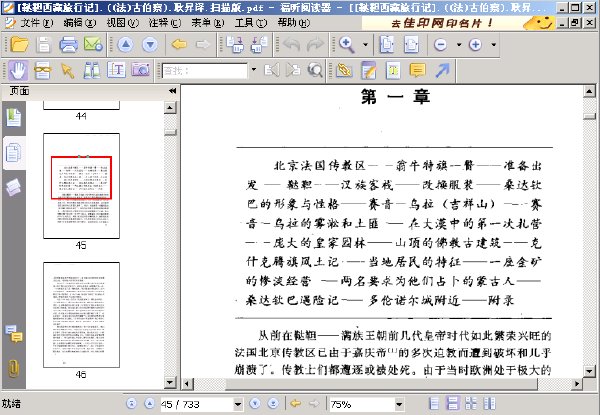Save the document using floppy disk icon
This screenshot has width=600, height=415.
(x=44, y=44)
